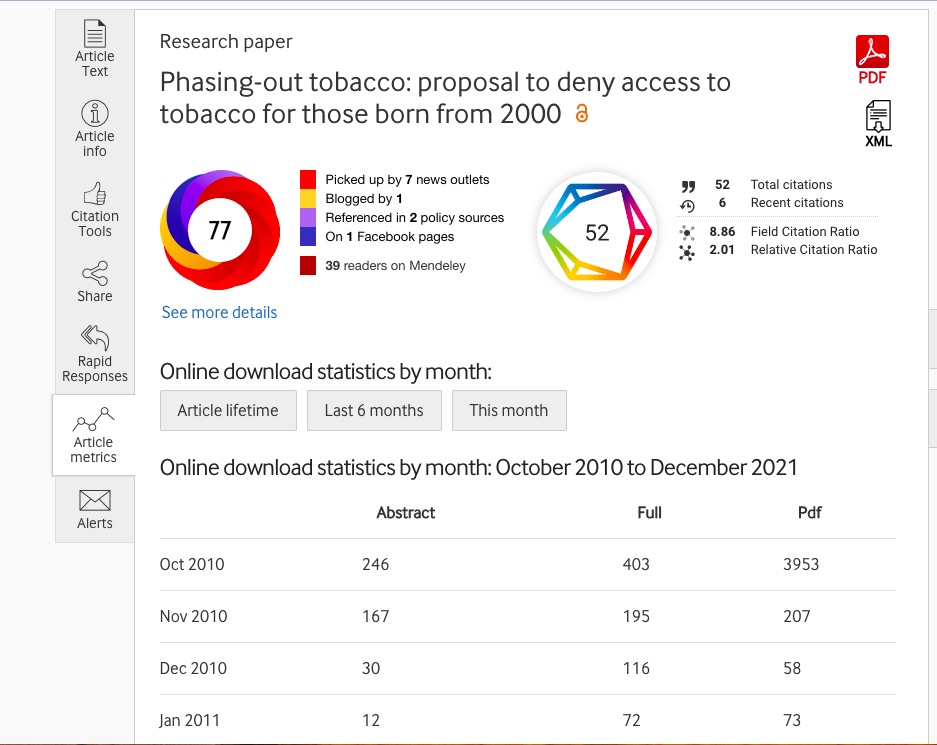Download the article PDF

pyautogui.click(x=872, y=60)
